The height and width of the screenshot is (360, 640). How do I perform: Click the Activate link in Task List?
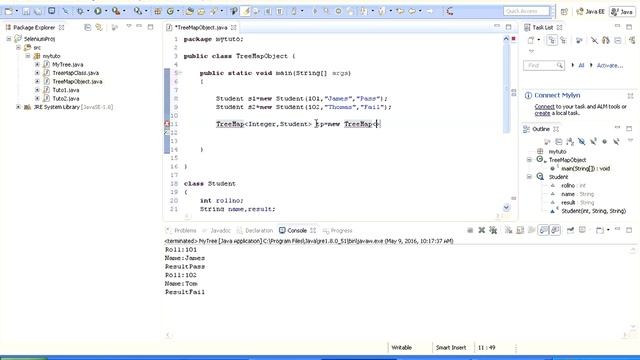click(x=610, y=65)
